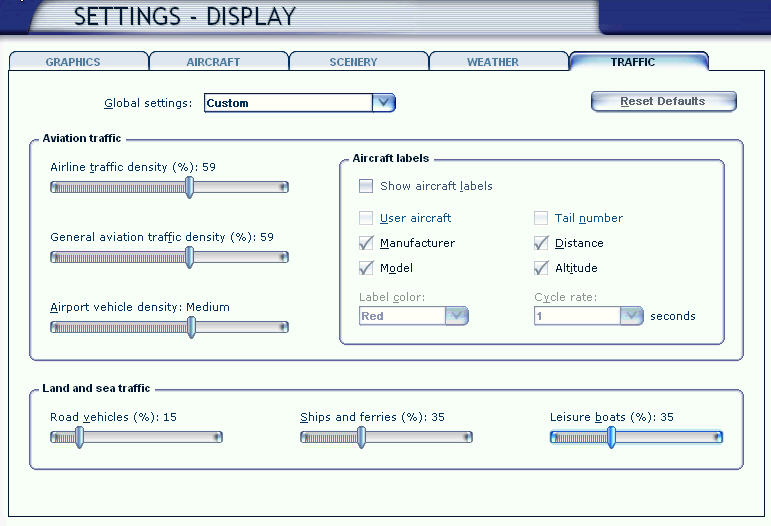Toggle the Tail number checkbox
This screenshot has height=526, width=771.
pyautogui.click(x=541, y=218)
